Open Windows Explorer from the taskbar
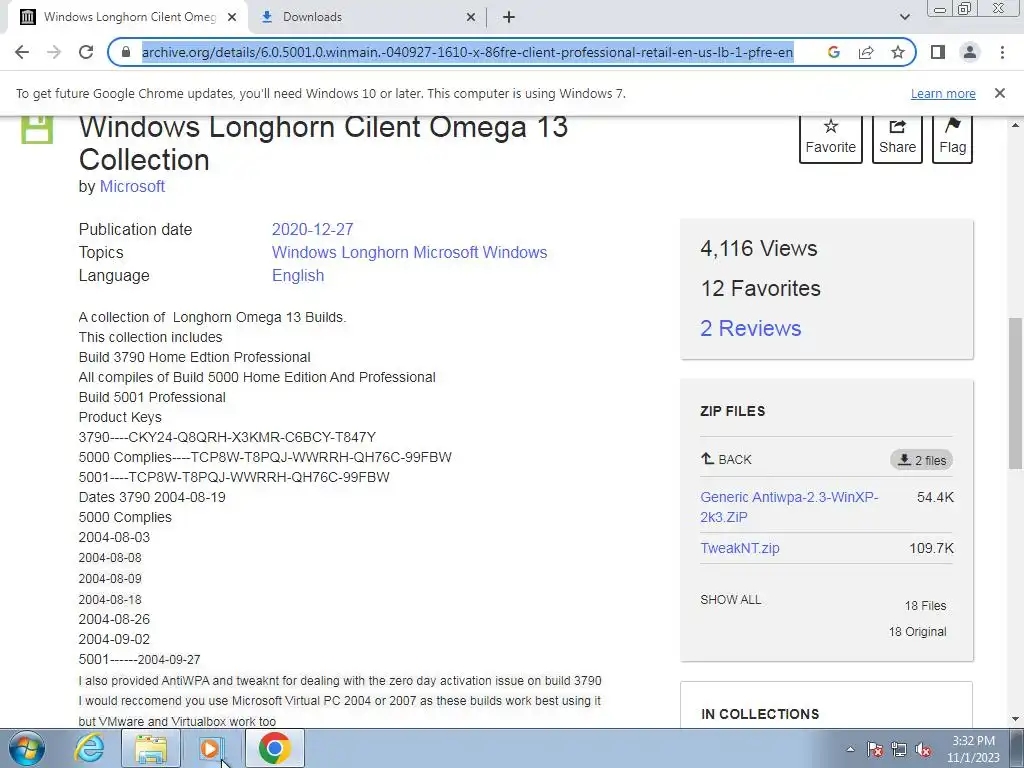Image resolution: width=1024 pixels, height=768 pixels. tap(151, 748)
